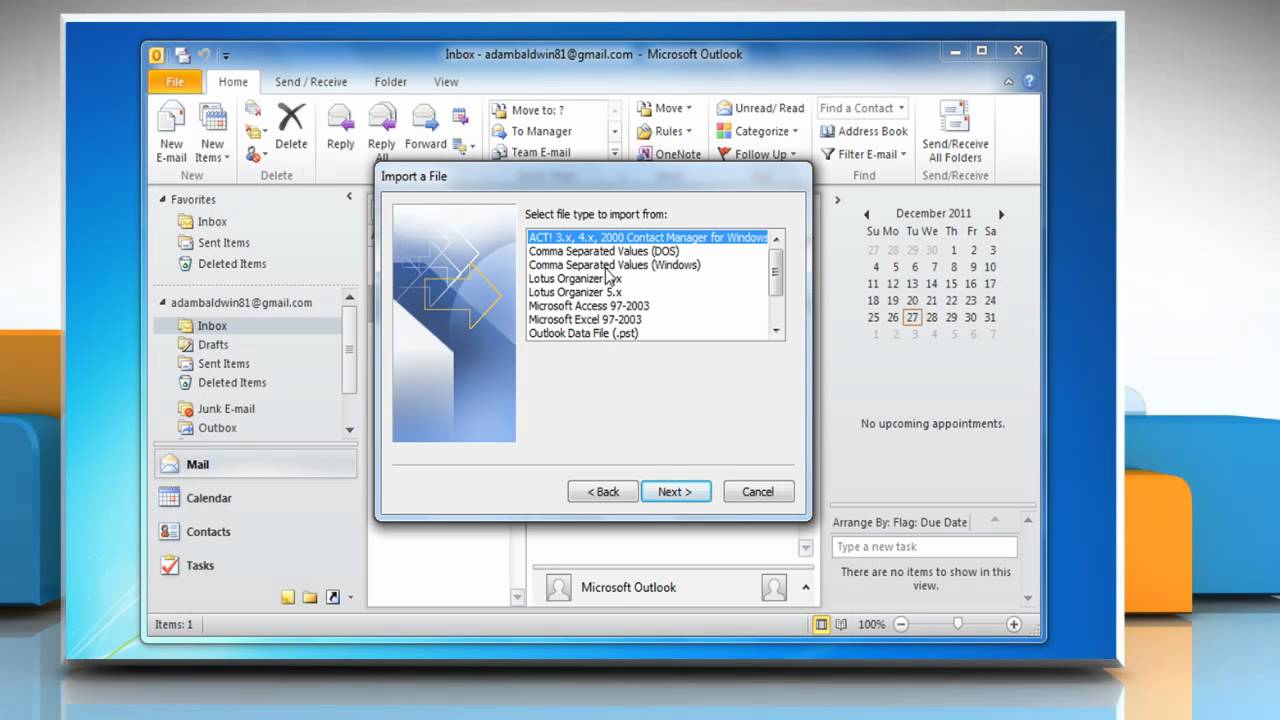Open the Address Book
Screen dimensions: 1280x720
pos(864,131)
